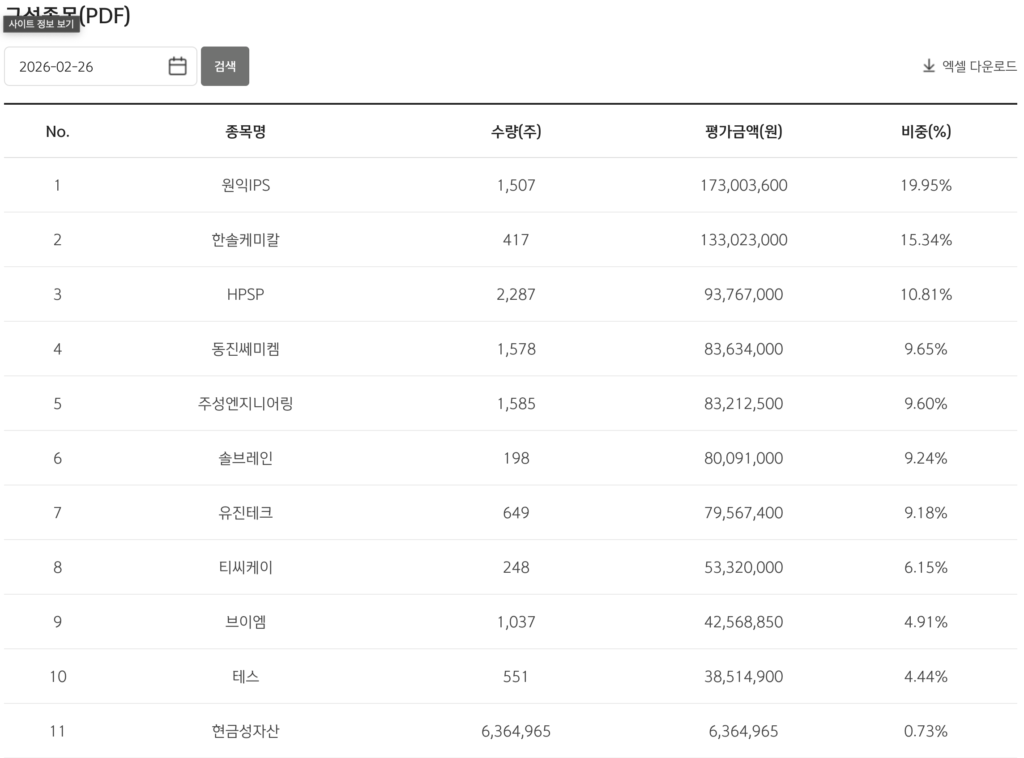Click 동진쎄미켐 in the list
1024x758 pixels.
[x=245, y=349]
